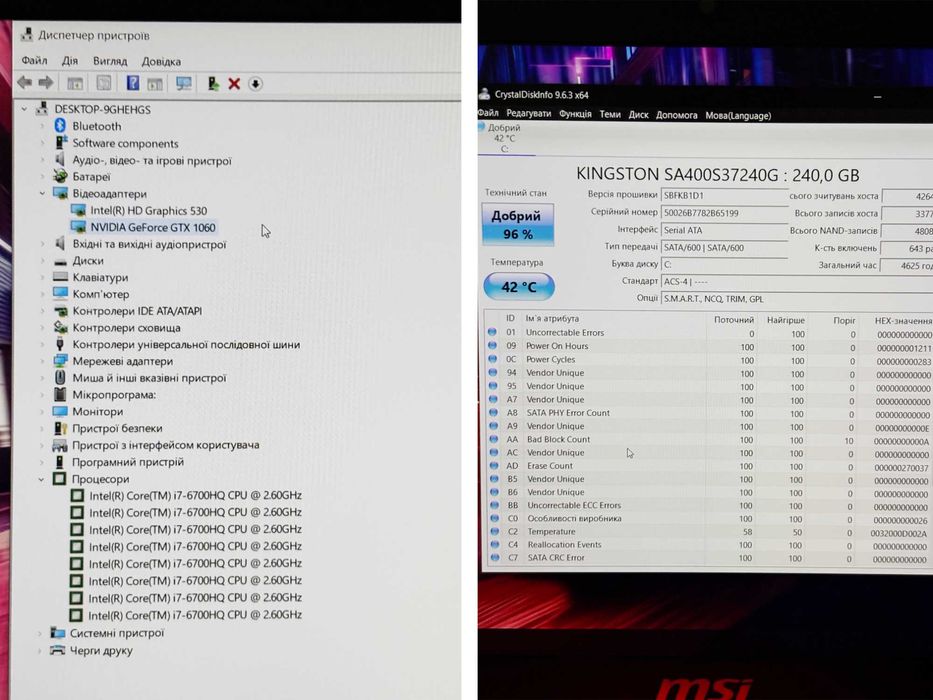The width and height of the screenshot is (933, 700).
Task: Open the Файл menu in Device Manager
Action: pyautogui.click(x=34, y=61)
